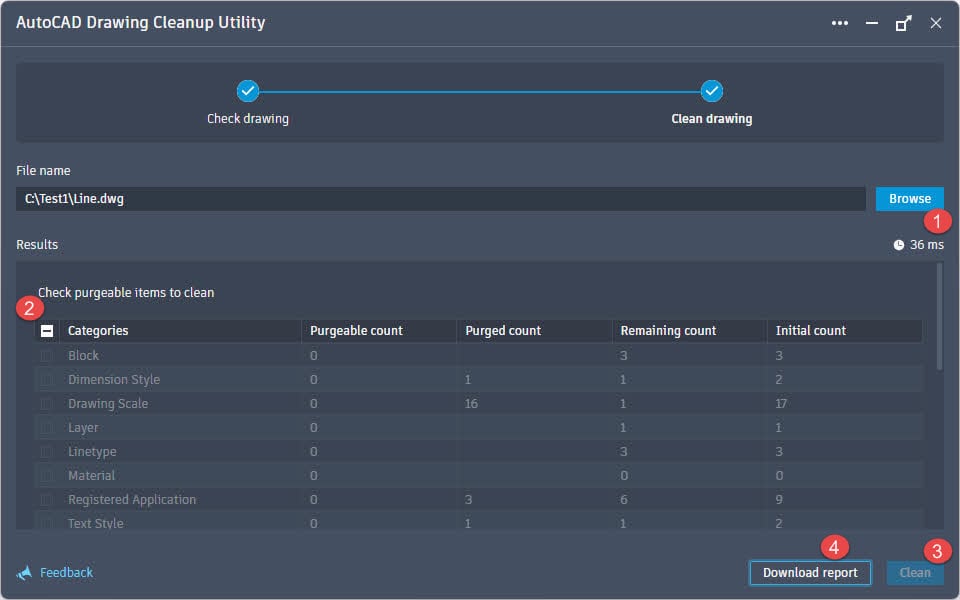Click the Browse button
The height and width of the screenshot is (600, 960).
(x=908, y=198)
